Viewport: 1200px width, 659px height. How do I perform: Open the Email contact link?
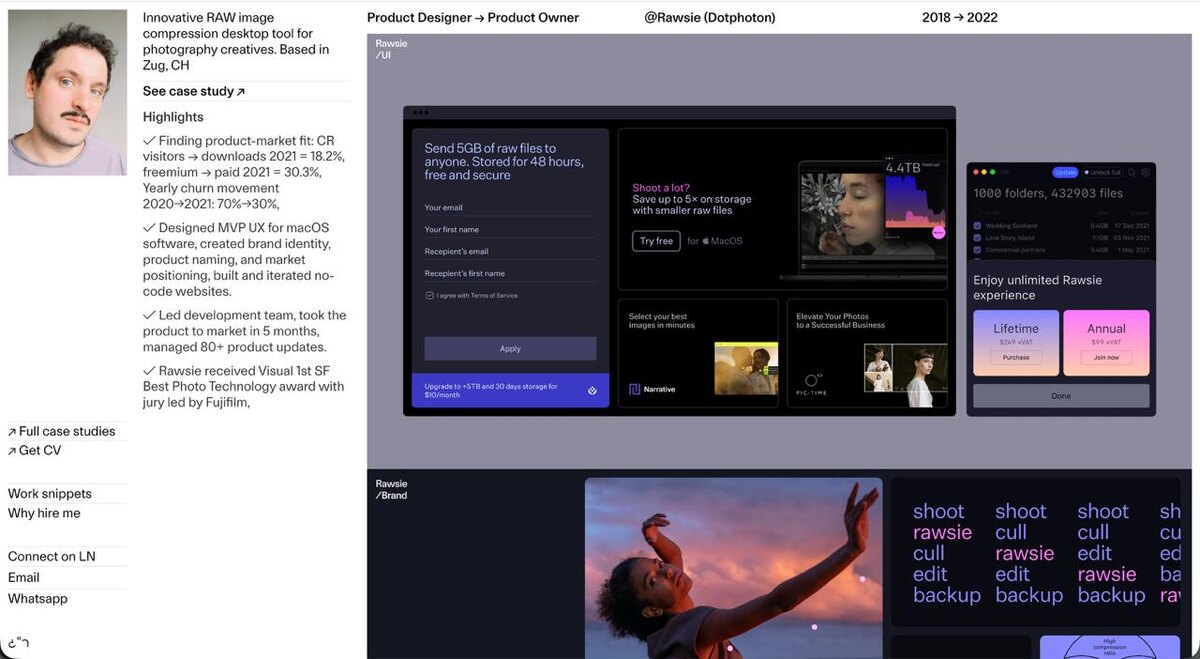click(x=24, y=578)
